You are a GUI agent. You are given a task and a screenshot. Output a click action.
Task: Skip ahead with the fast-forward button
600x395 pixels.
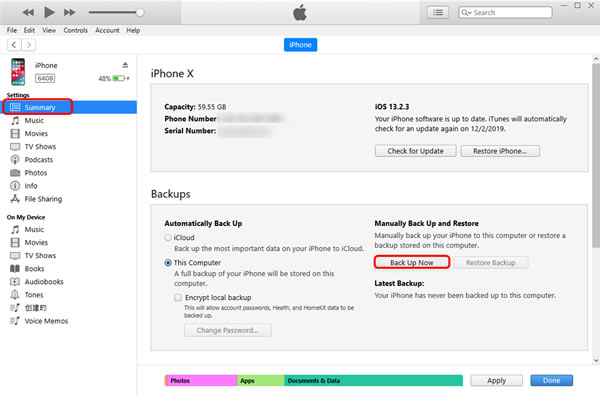click(70, 13)
